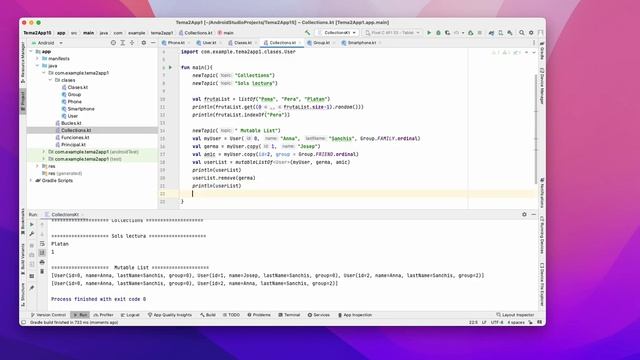
Task: Toggle scroll to end in Run console
Action: pos(42,253)
